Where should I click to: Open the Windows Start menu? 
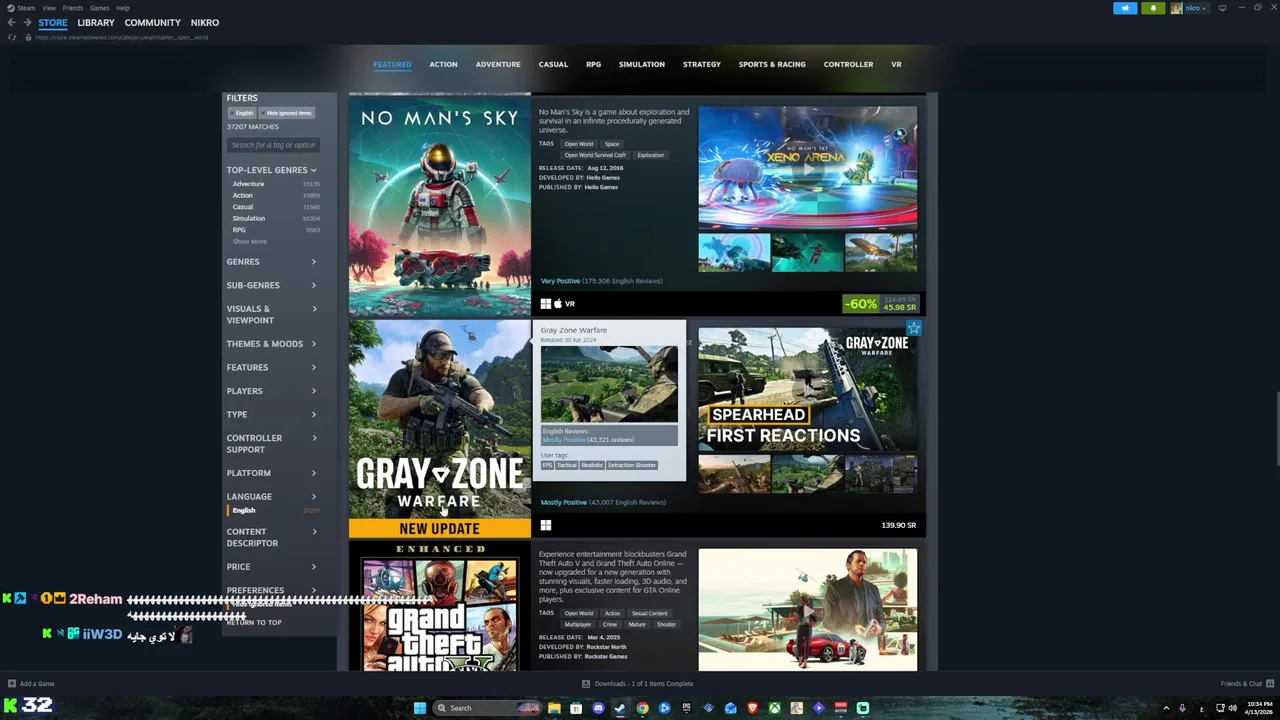[420, 708]
